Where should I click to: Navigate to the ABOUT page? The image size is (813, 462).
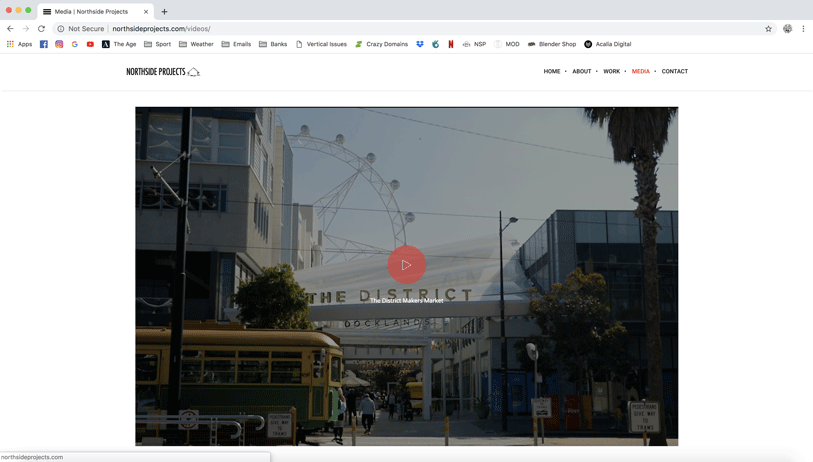point(581,72)
